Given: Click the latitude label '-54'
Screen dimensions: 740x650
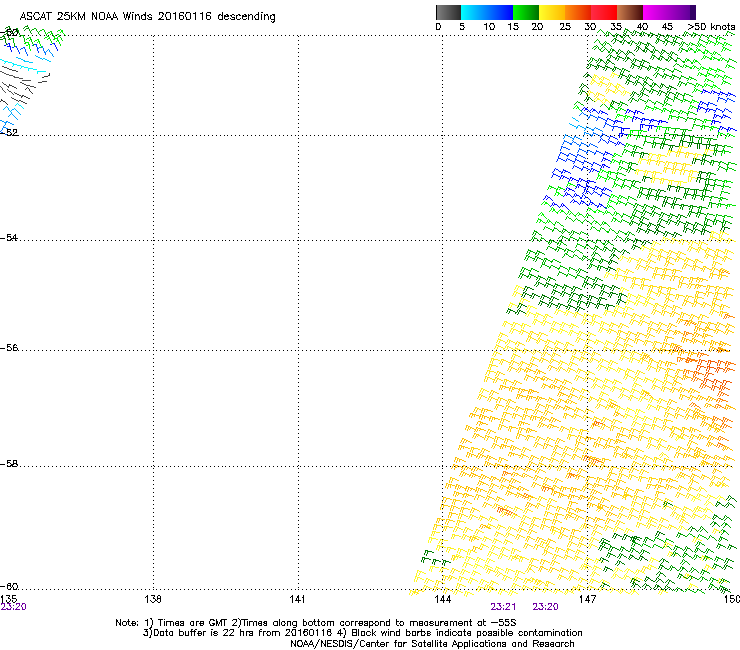Looking at the screenshot, I should click(9, 237).
